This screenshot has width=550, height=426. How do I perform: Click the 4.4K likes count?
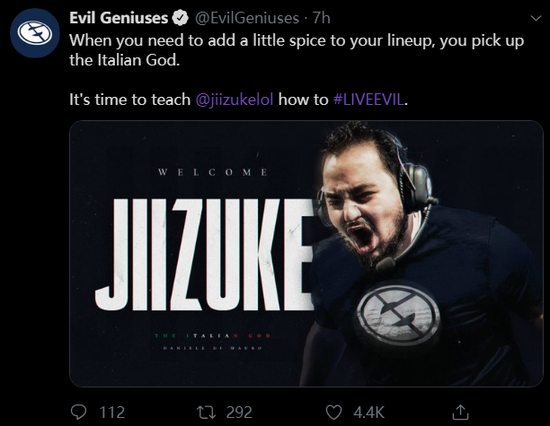[x=369, y=412]
